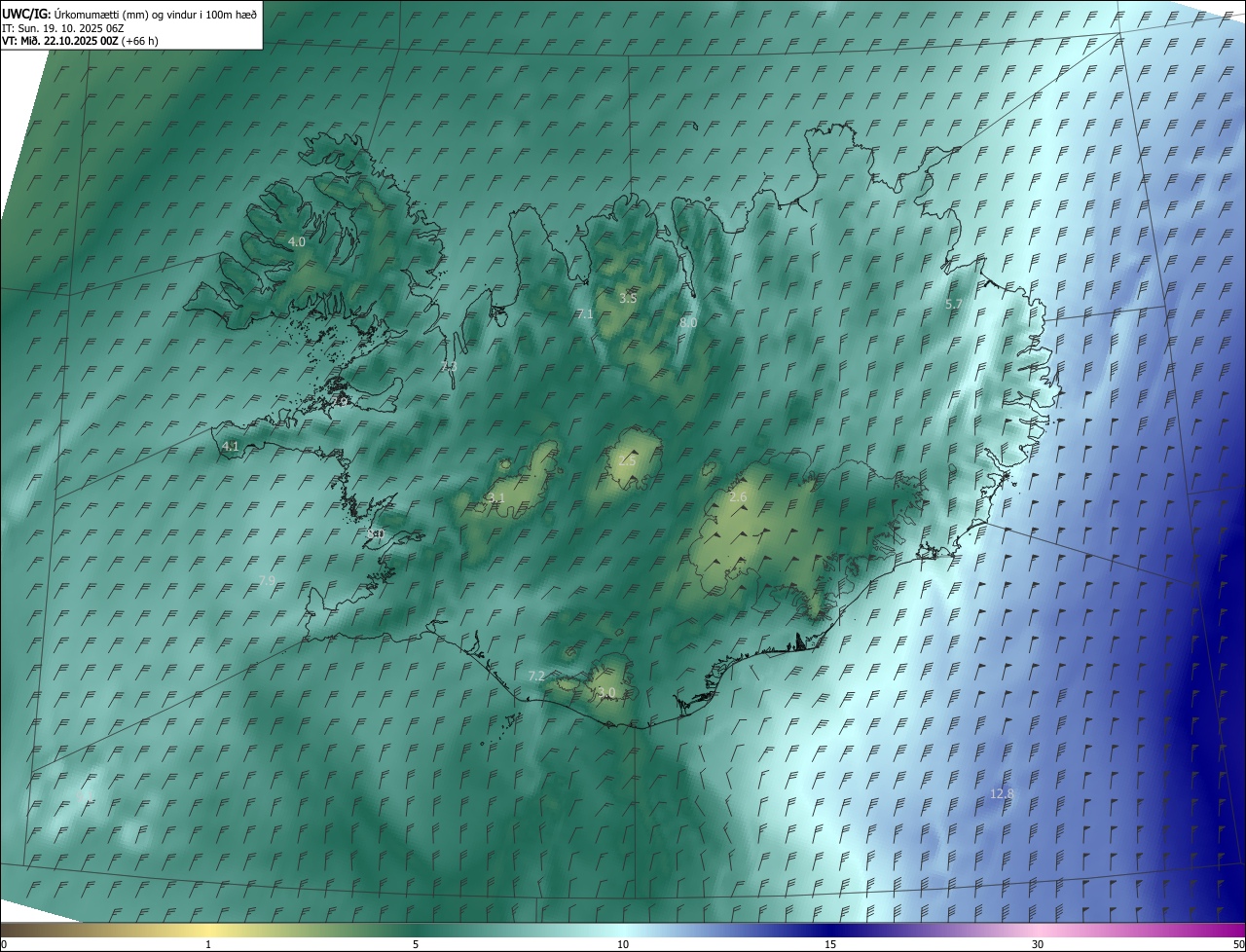Click the 7.1 value left of 3.5
Screen dimensions: 1246x952
585,314
